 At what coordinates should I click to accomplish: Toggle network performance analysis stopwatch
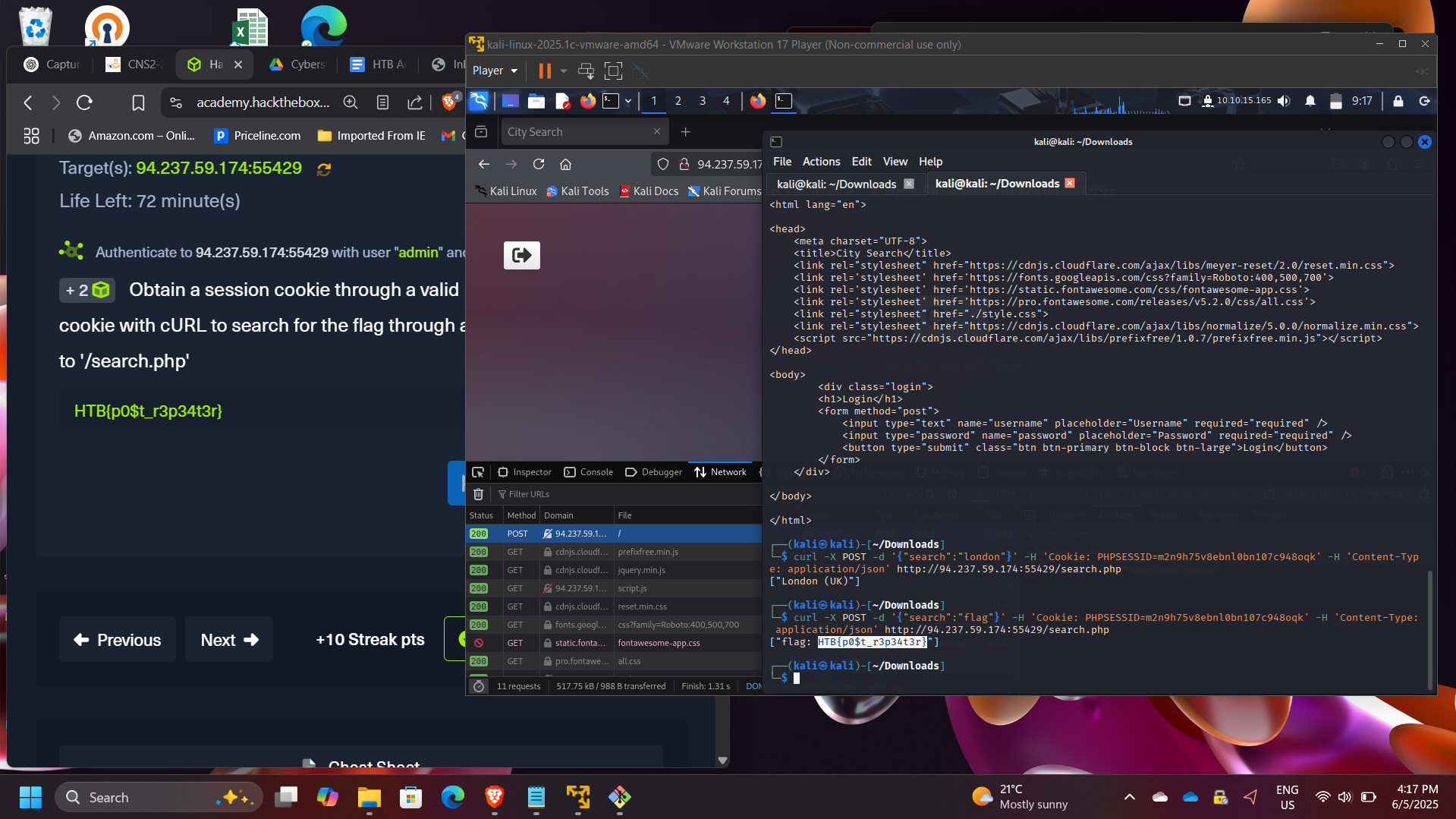pos(478,686)
